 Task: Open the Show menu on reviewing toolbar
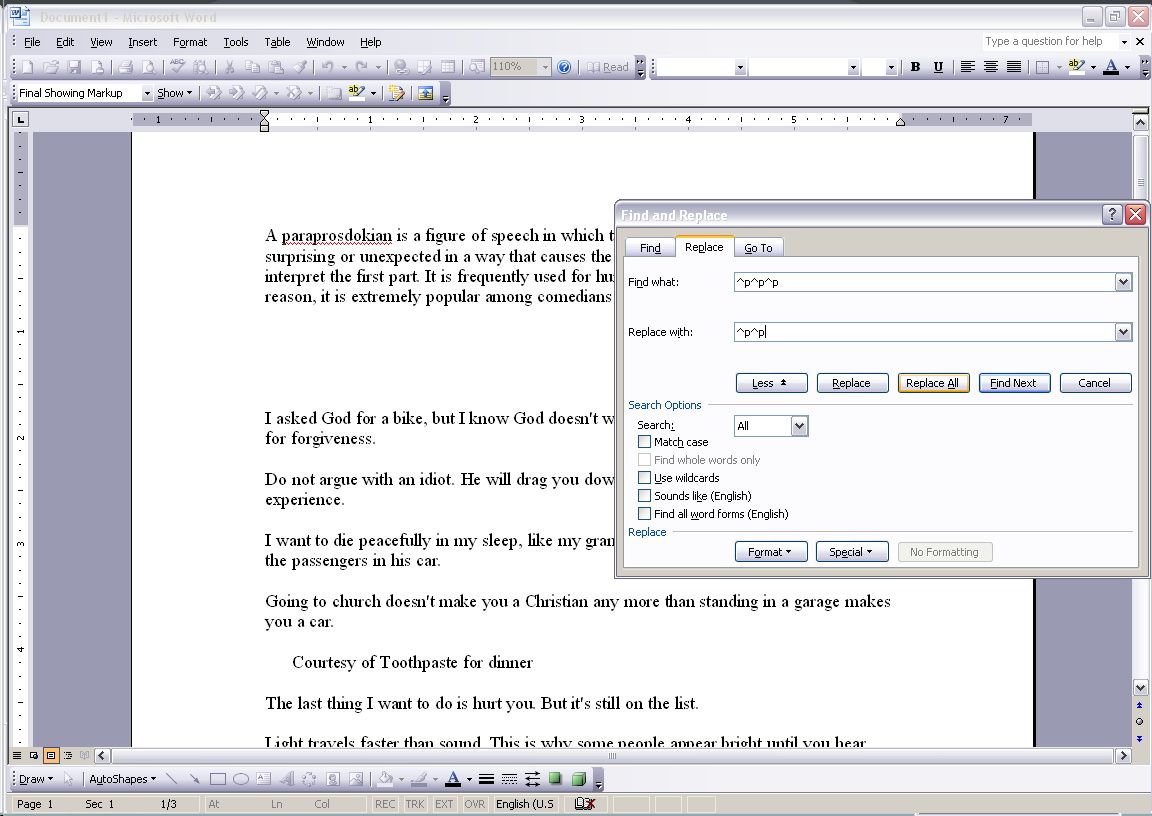[x=172, y=92]
